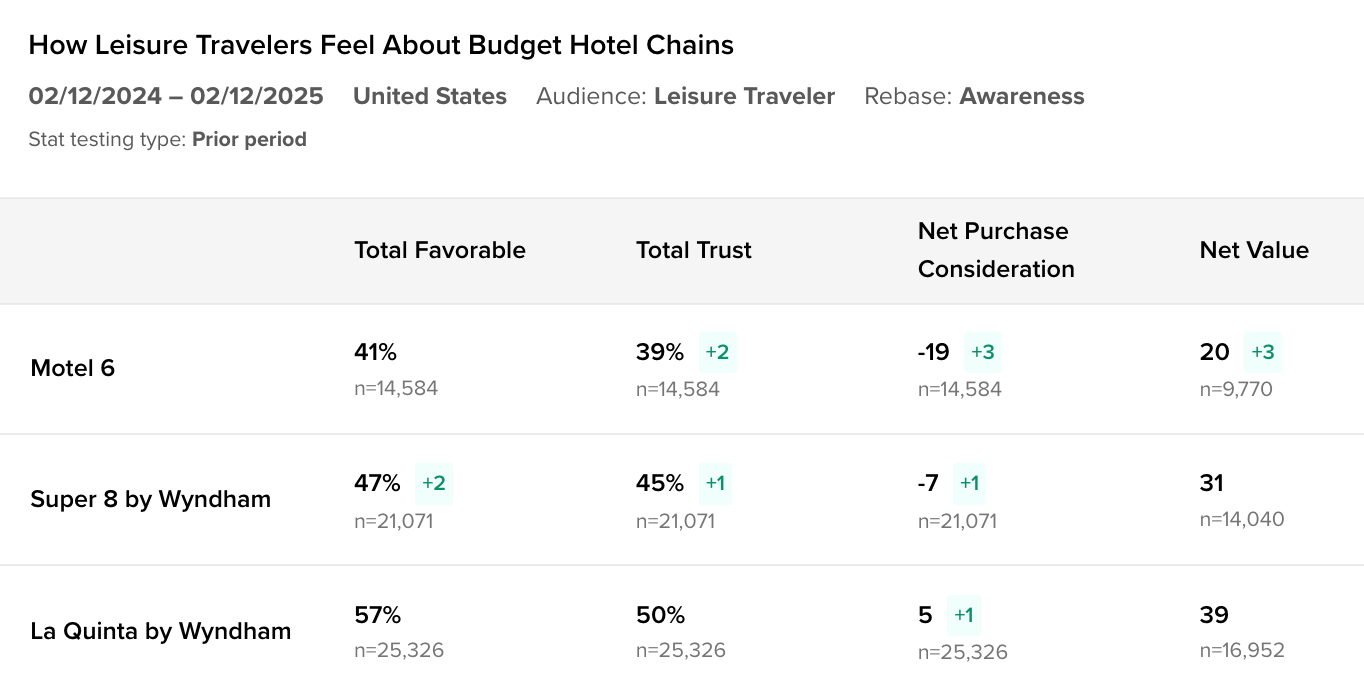
Task: Click La Quinta's 57% Total Favorable value
Action: tap(375, 615)
